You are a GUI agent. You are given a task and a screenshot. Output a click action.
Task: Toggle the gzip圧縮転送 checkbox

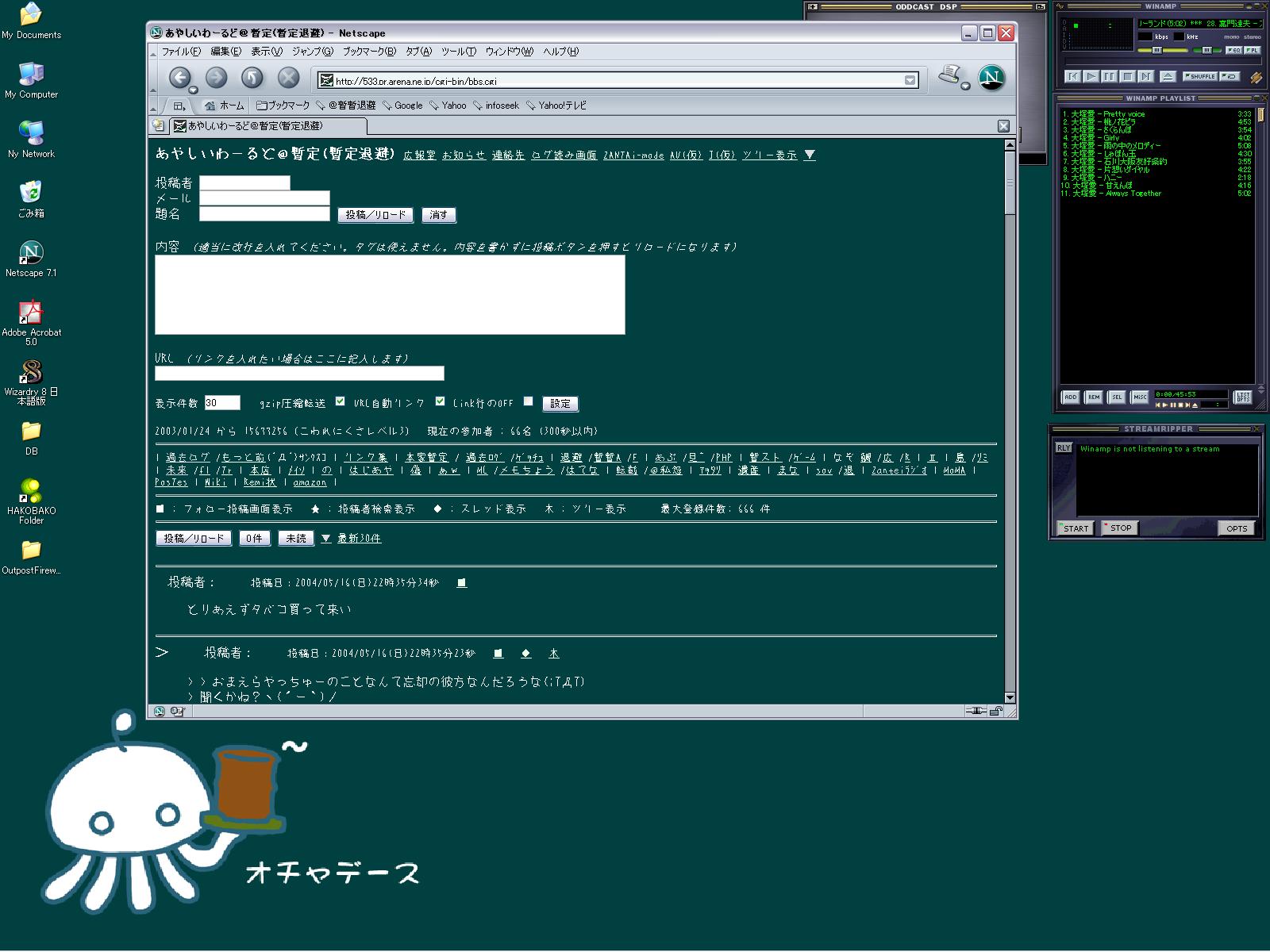(x=340, y=401)
